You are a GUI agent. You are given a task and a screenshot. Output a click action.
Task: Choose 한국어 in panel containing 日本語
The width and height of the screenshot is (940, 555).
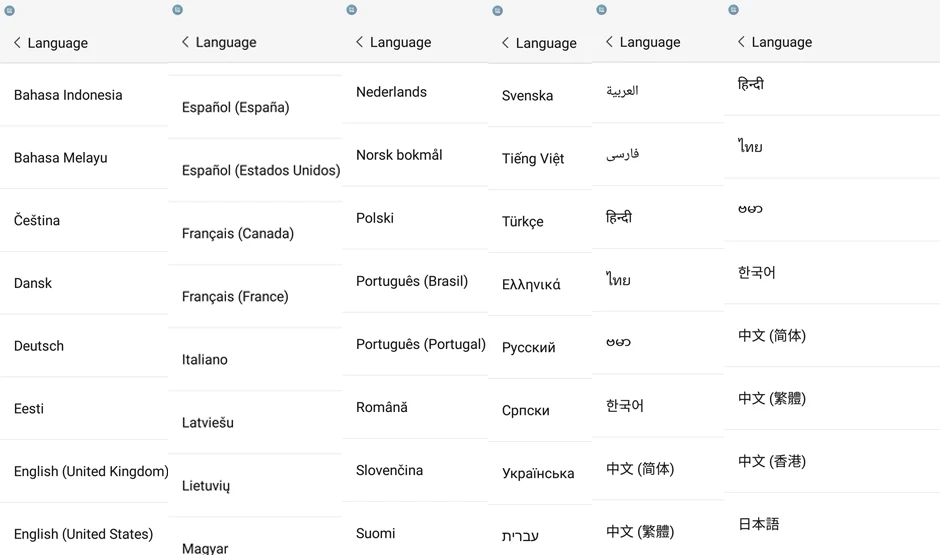[832, 273]
